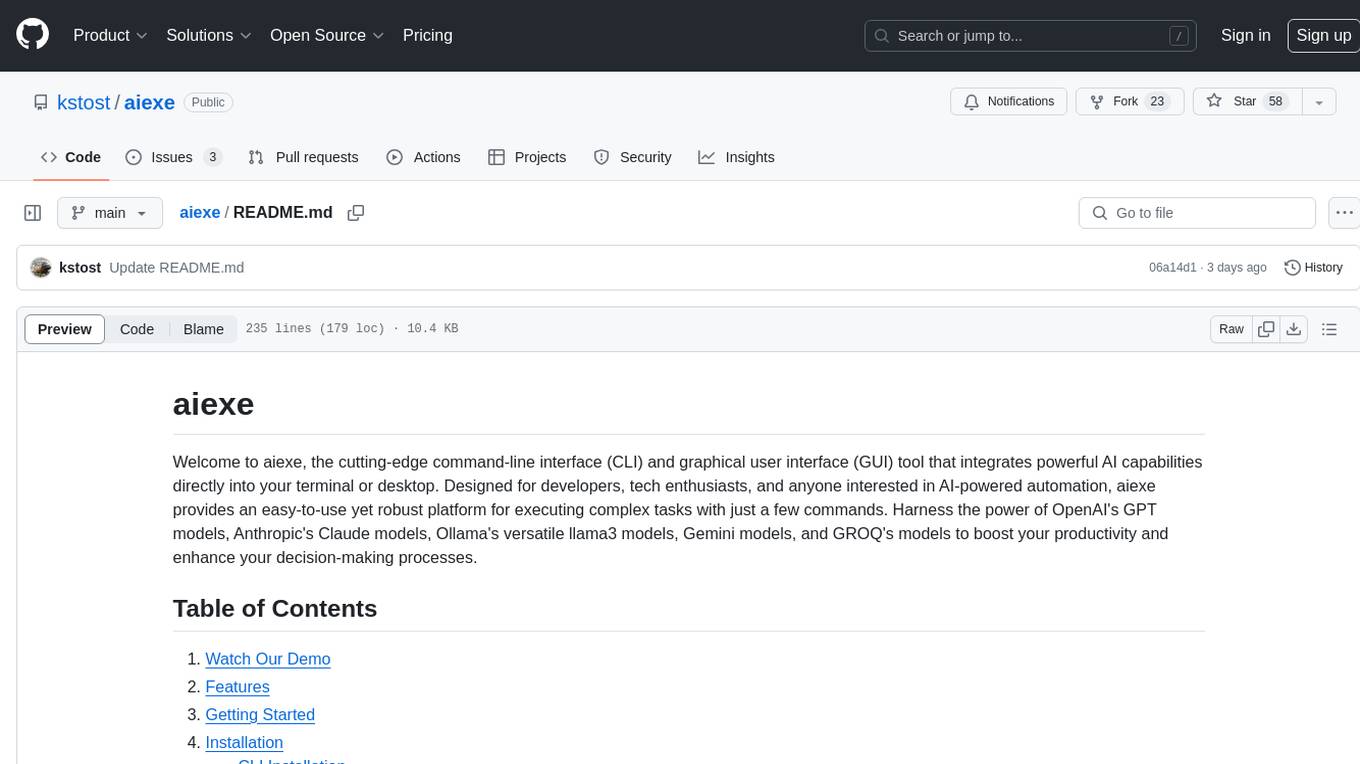Viewport: 1360px width, 764px height.
Task: Switch to the Projects tab
Action: [x=527, y=157]
